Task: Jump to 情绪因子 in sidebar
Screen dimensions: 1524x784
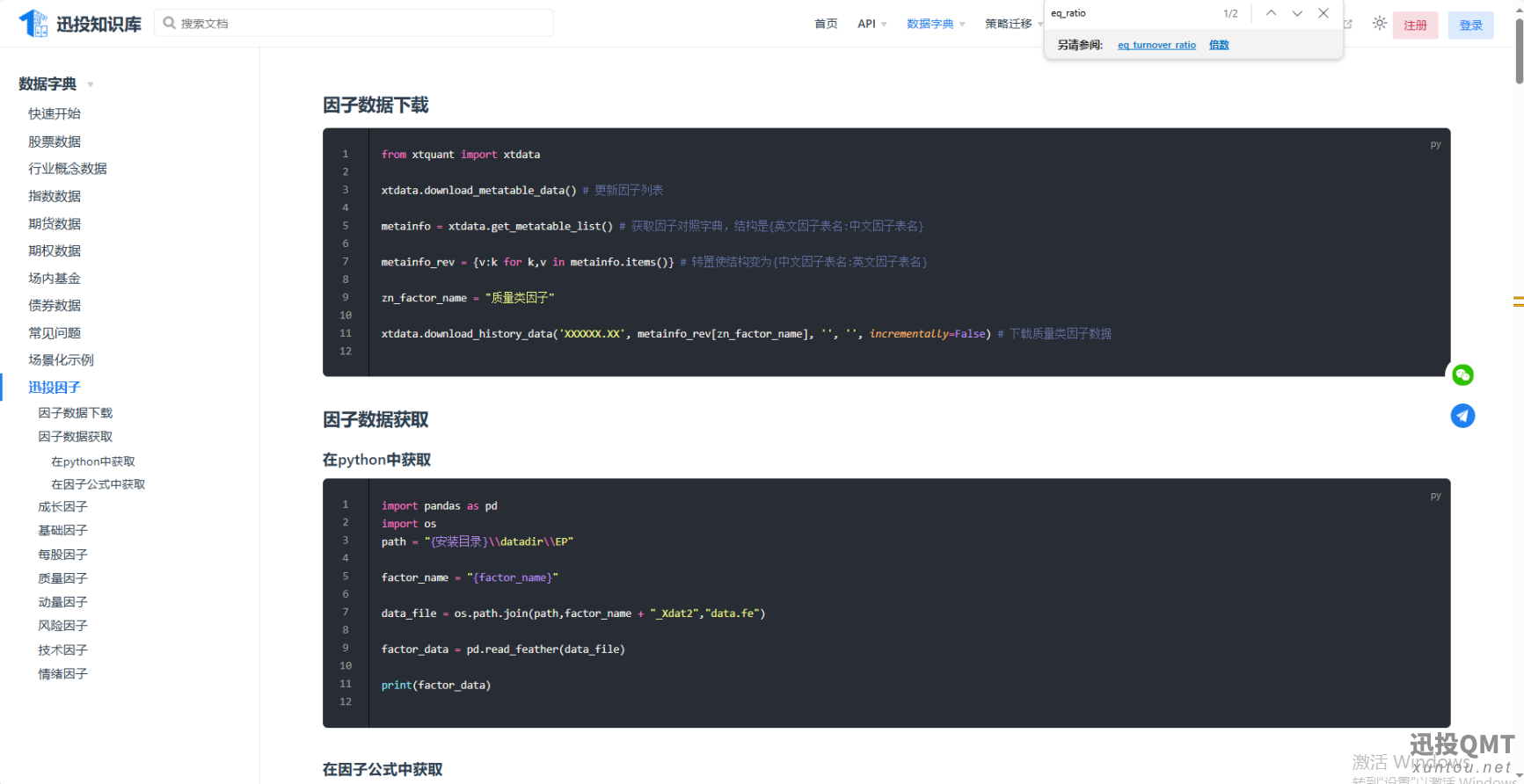Action: pos(62,674)
